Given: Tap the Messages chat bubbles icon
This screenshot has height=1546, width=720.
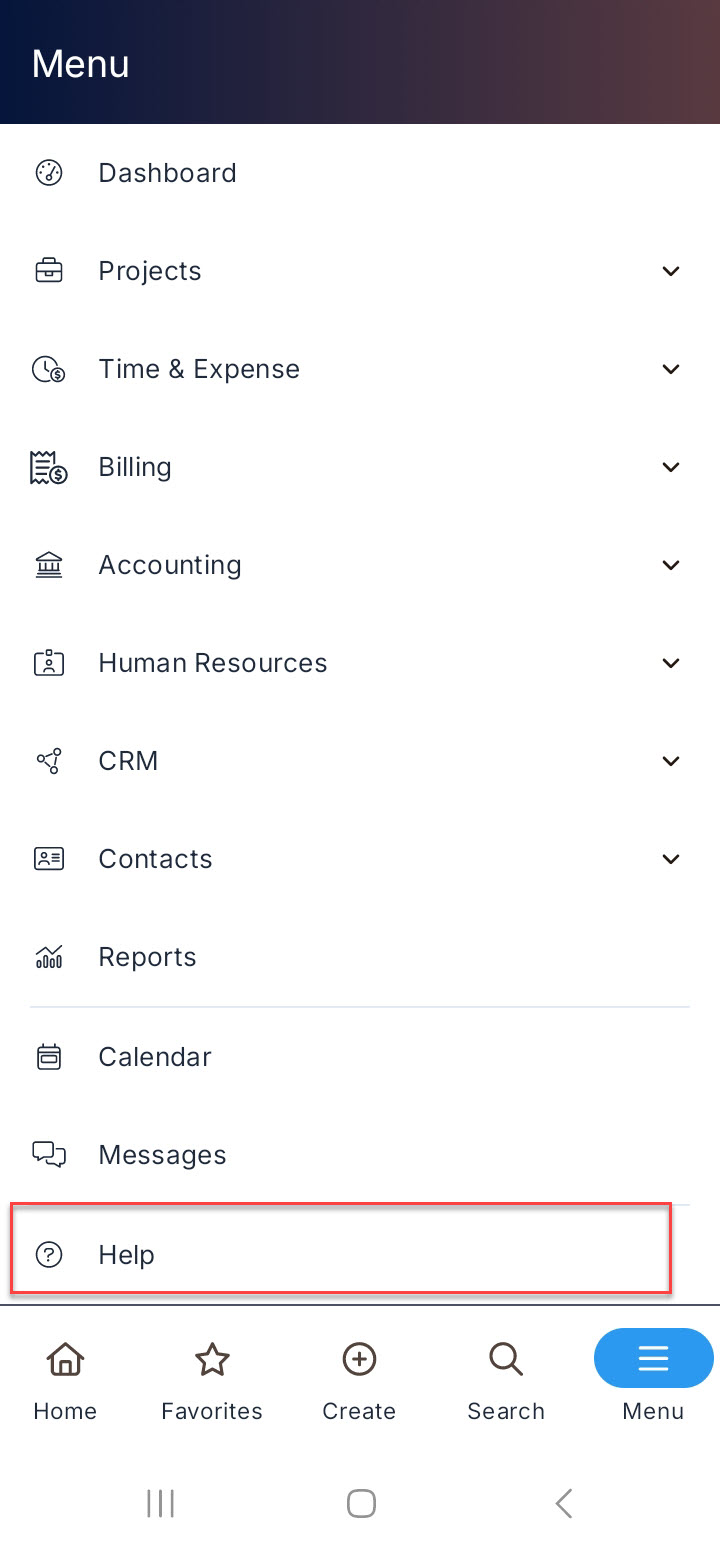Looking at the screenshot, I should tap(49, 1155).
